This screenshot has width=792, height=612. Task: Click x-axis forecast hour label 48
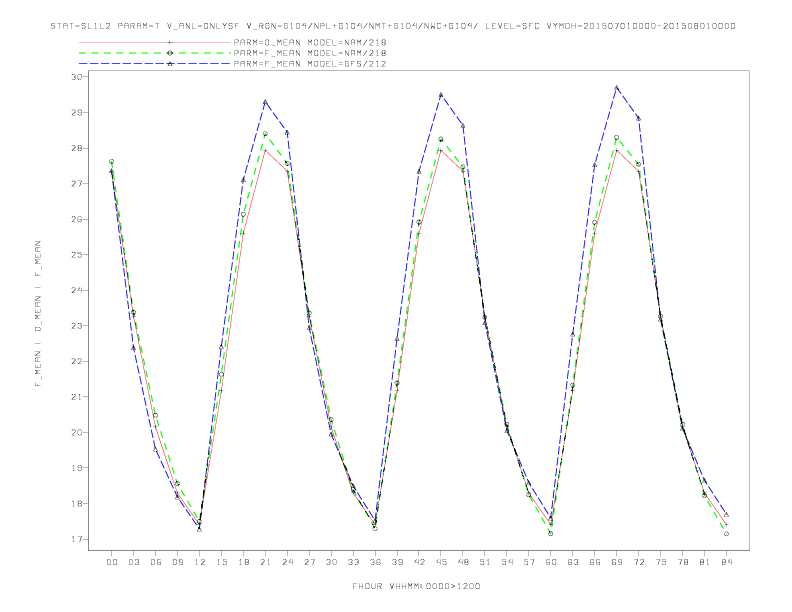(463, 562)
